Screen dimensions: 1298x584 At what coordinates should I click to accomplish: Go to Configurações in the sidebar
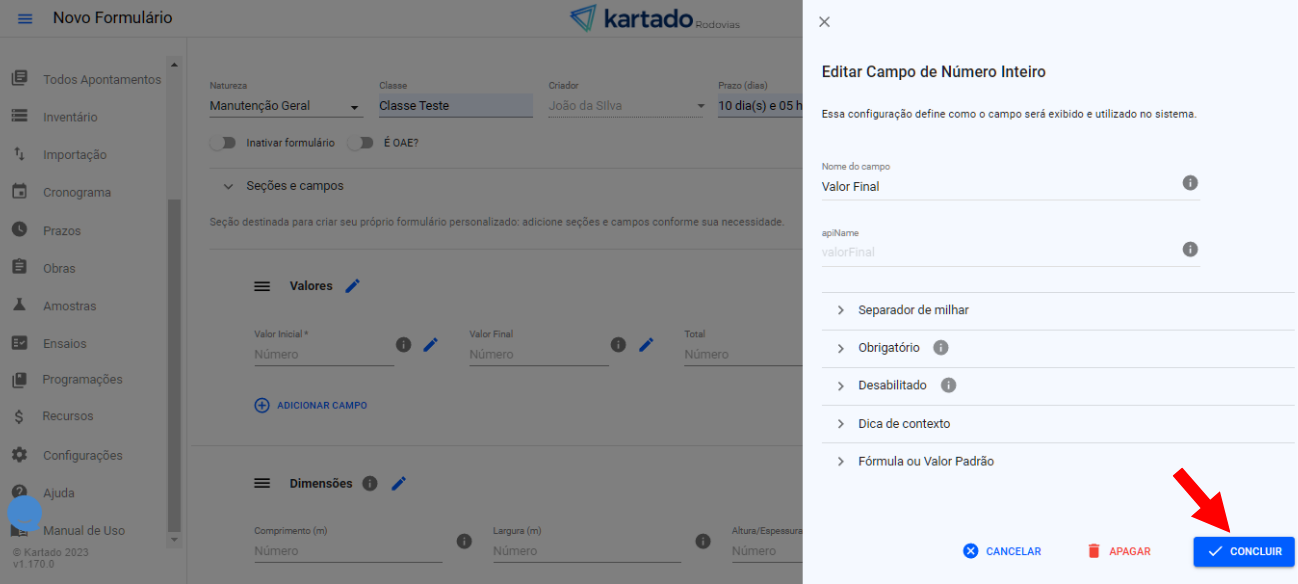[x=82, y=455]
